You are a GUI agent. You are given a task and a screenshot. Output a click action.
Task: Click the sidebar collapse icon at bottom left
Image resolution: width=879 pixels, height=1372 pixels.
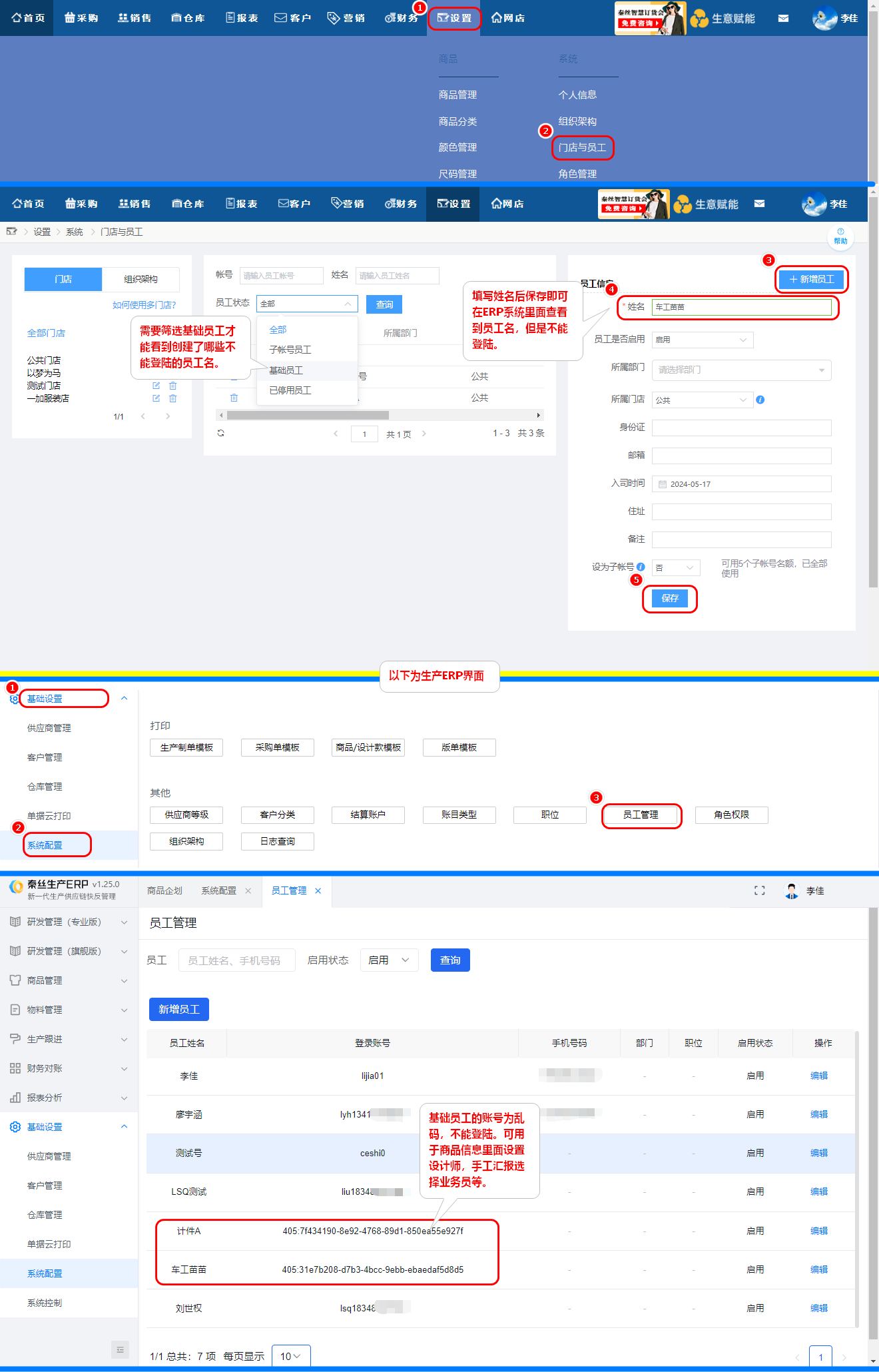[120, 1349]
